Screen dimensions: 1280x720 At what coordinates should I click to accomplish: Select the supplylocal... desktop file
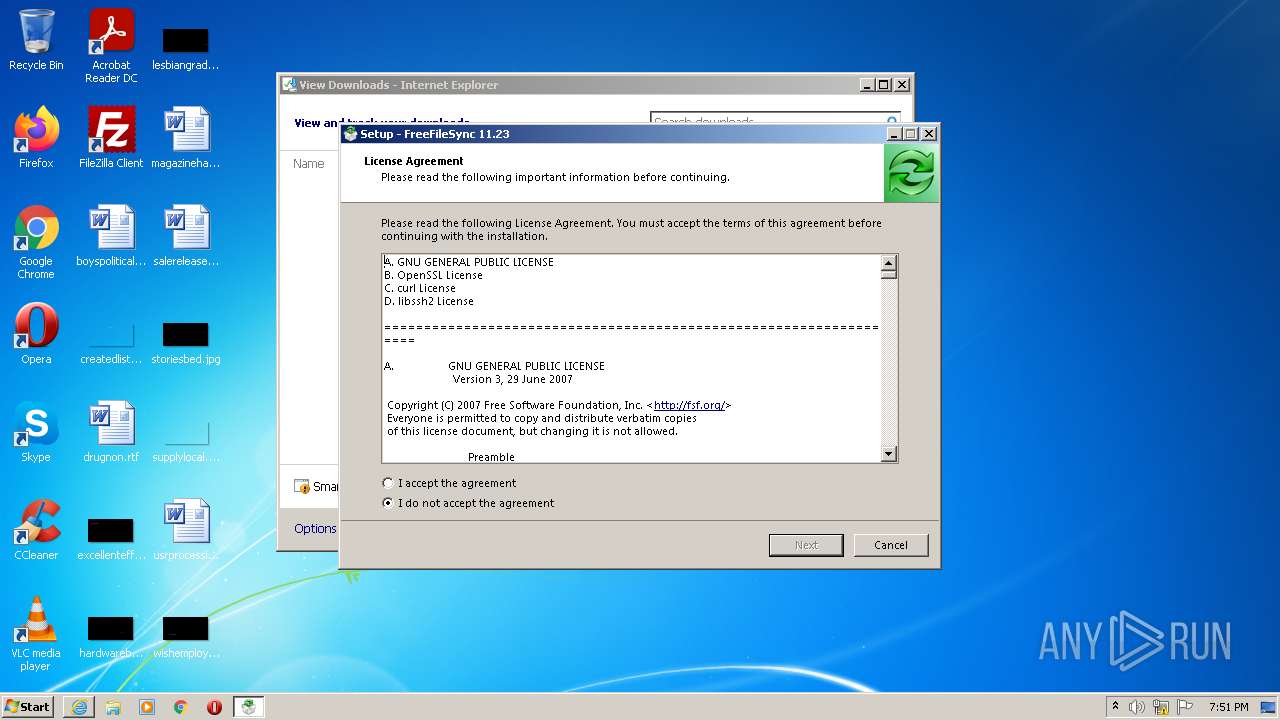(x=186, y=440)
